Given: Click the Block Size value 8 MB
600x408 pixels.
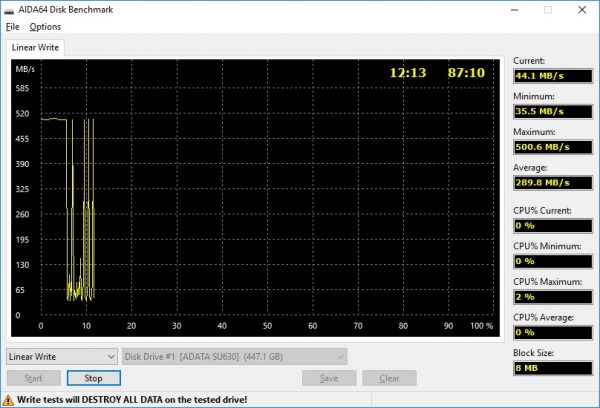Looking at the screenshot, I should click(553, 368).
